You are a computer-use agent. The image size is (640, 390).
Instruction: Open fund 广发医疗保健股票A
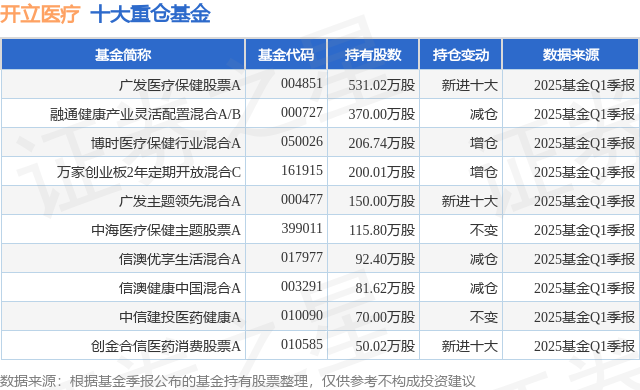coord(180,85)
